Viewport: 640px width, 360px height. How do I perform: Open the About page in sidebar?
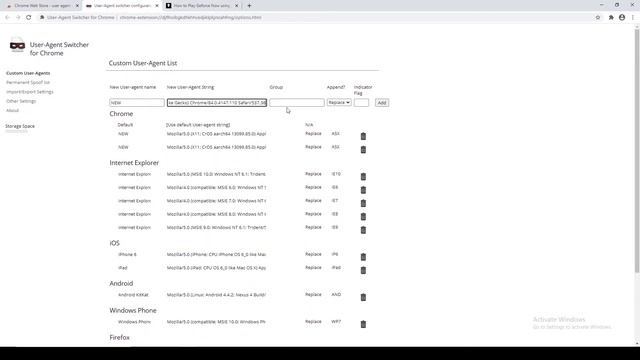pyautogui.click(x=12, y=111)
